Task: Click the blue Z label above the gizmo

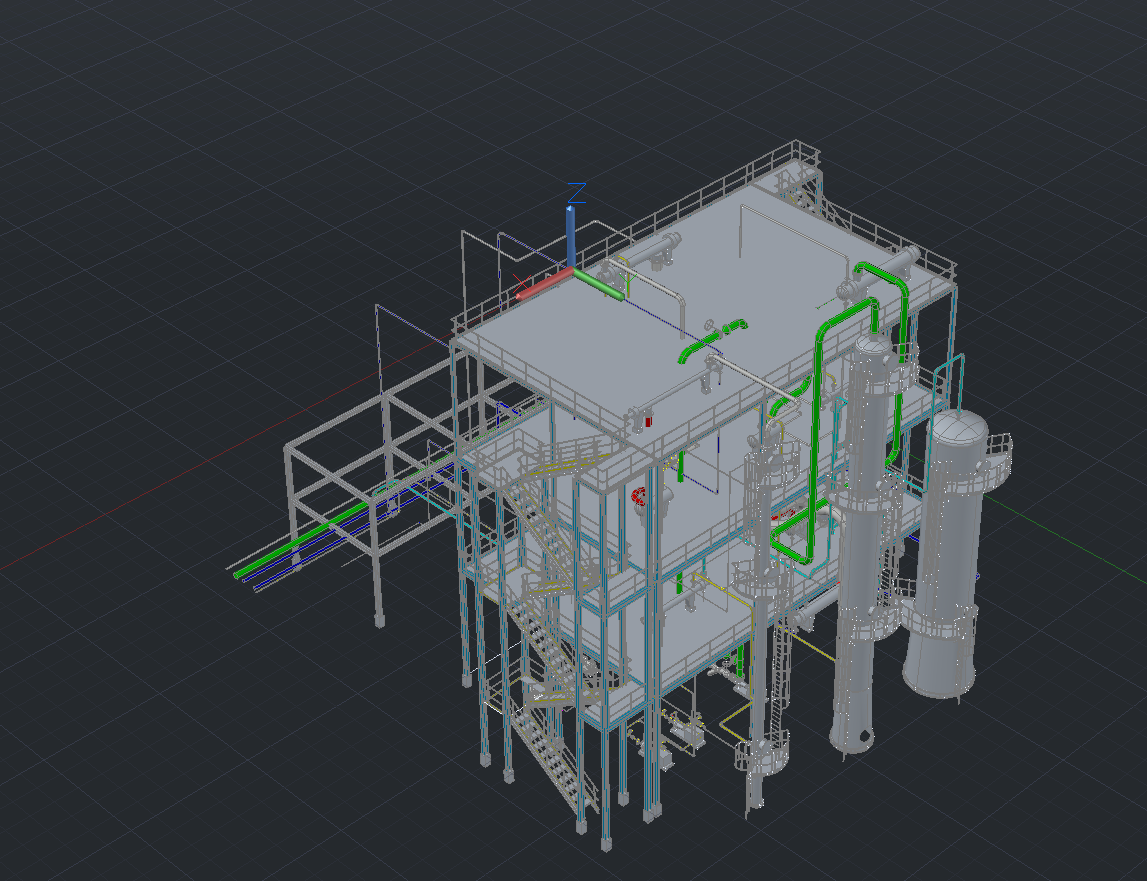Action: pyautogui.click(x=577, y=192)
